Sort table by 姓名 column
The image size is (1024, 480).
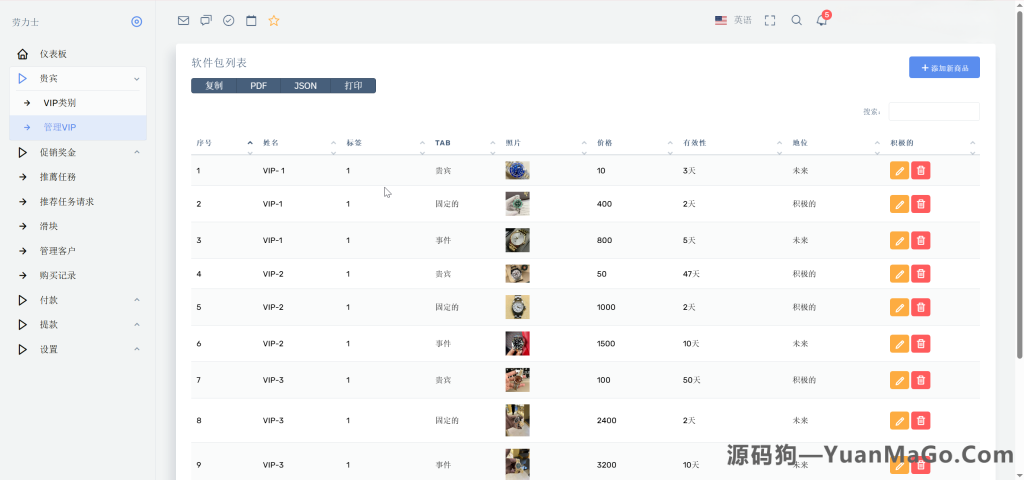[x=299, y=143]
